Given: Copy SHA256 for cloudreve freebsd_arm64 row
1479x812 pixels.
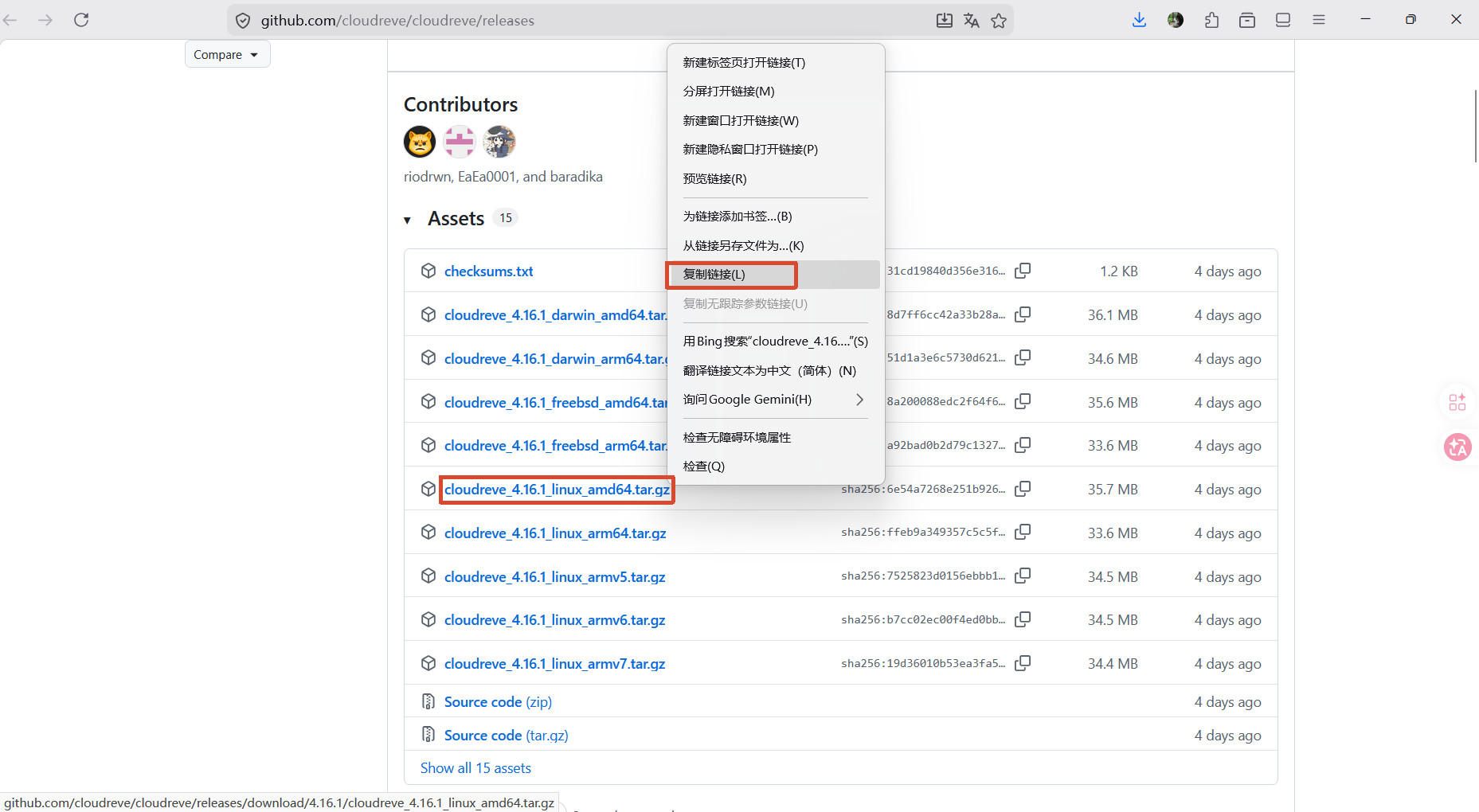Looking at the screenshot, I should tap(1023, 445).
